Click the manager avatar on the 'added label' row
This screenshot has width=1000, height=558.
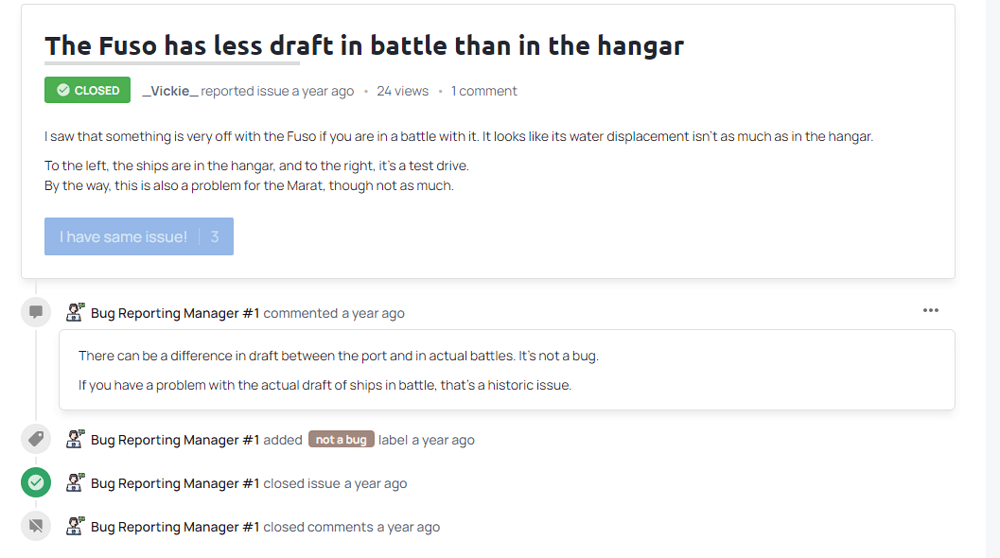pyautogui.click(x=75, y=439)
